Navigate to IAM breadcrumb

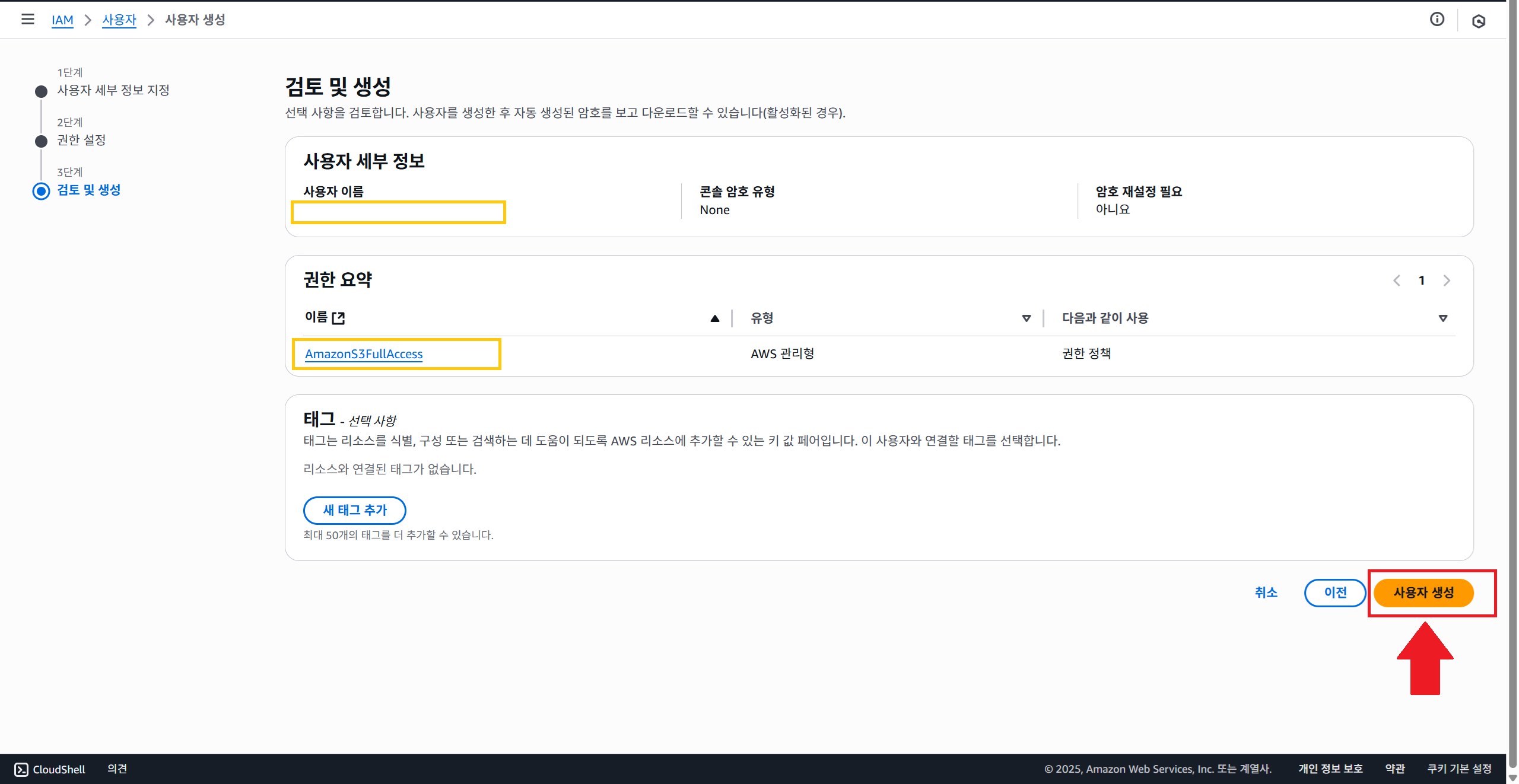tap(62, 20)
